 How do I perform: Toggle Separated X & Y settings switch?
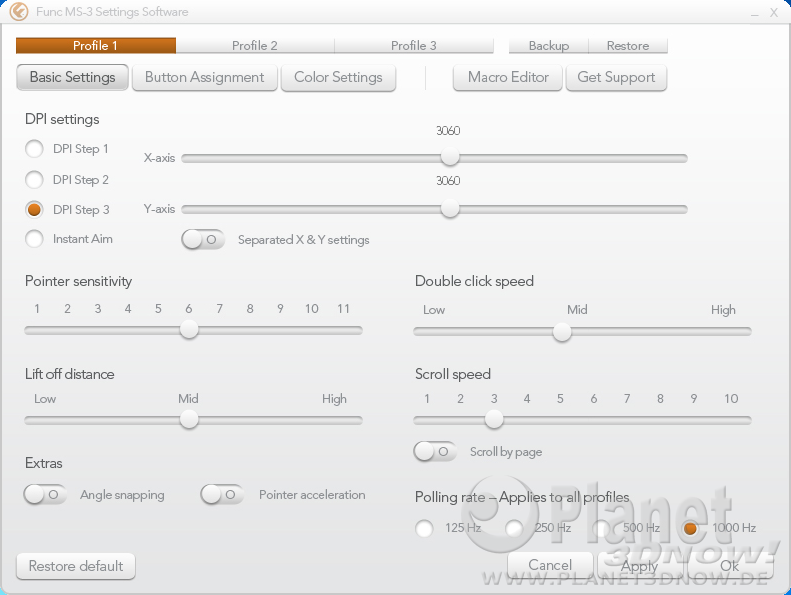[203, 240]
